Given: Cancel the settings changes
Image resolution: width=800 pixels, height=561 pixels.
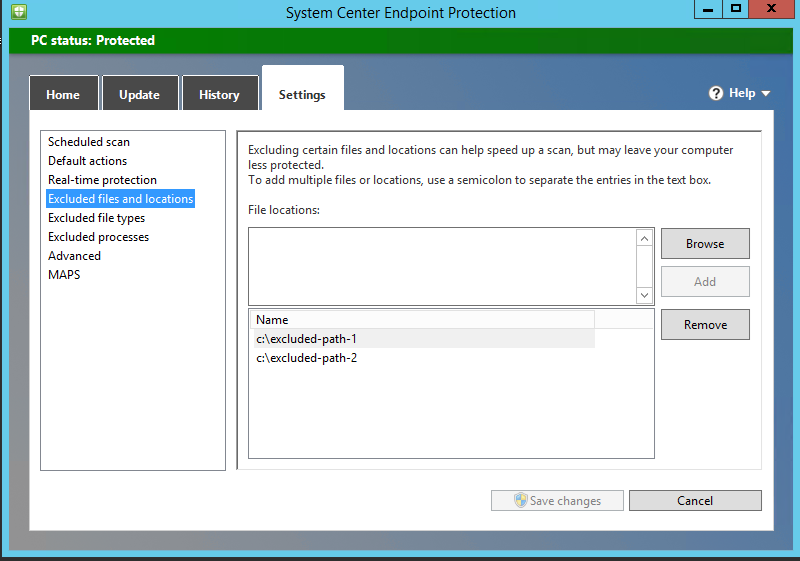Looking at the screenshot, I should tap(695, 500).
